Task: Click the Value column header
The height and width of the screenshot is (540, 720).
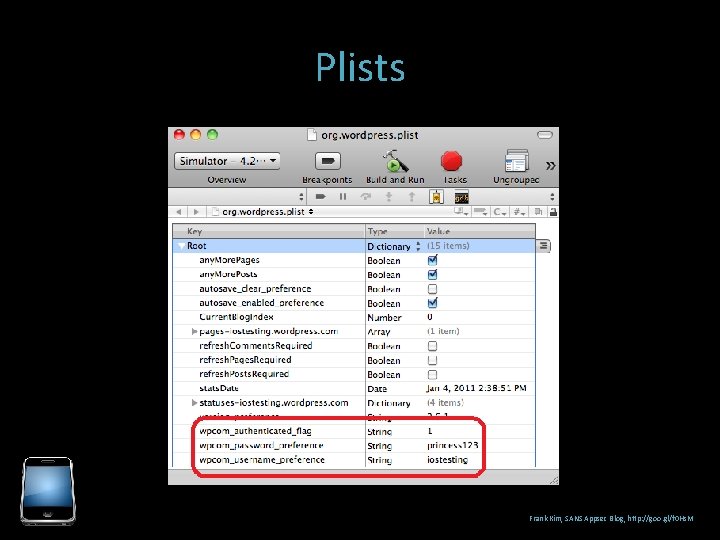Action: click(x=479, y=231)
